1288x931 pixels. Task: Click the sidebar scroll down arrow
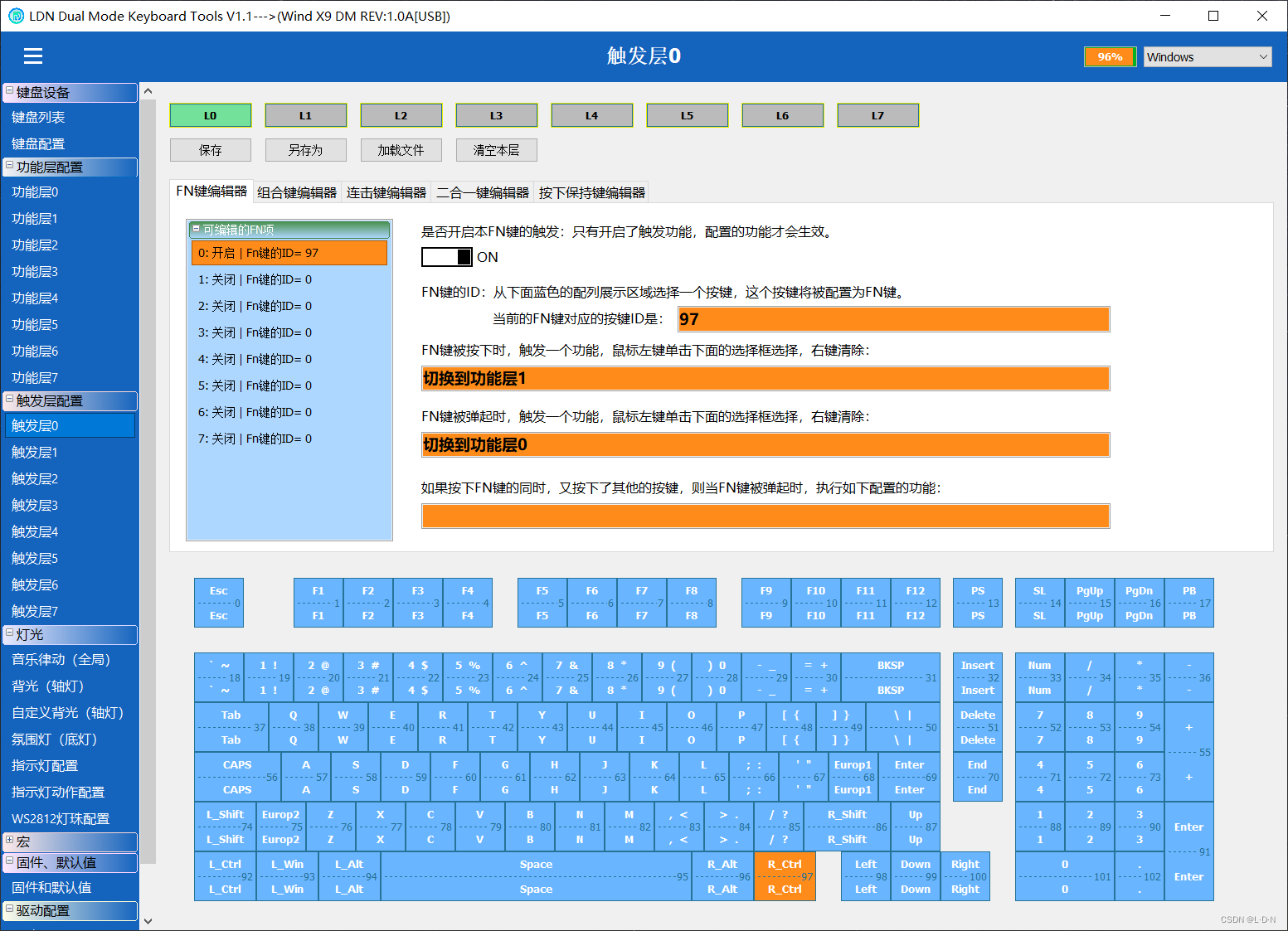coord(148,920)
